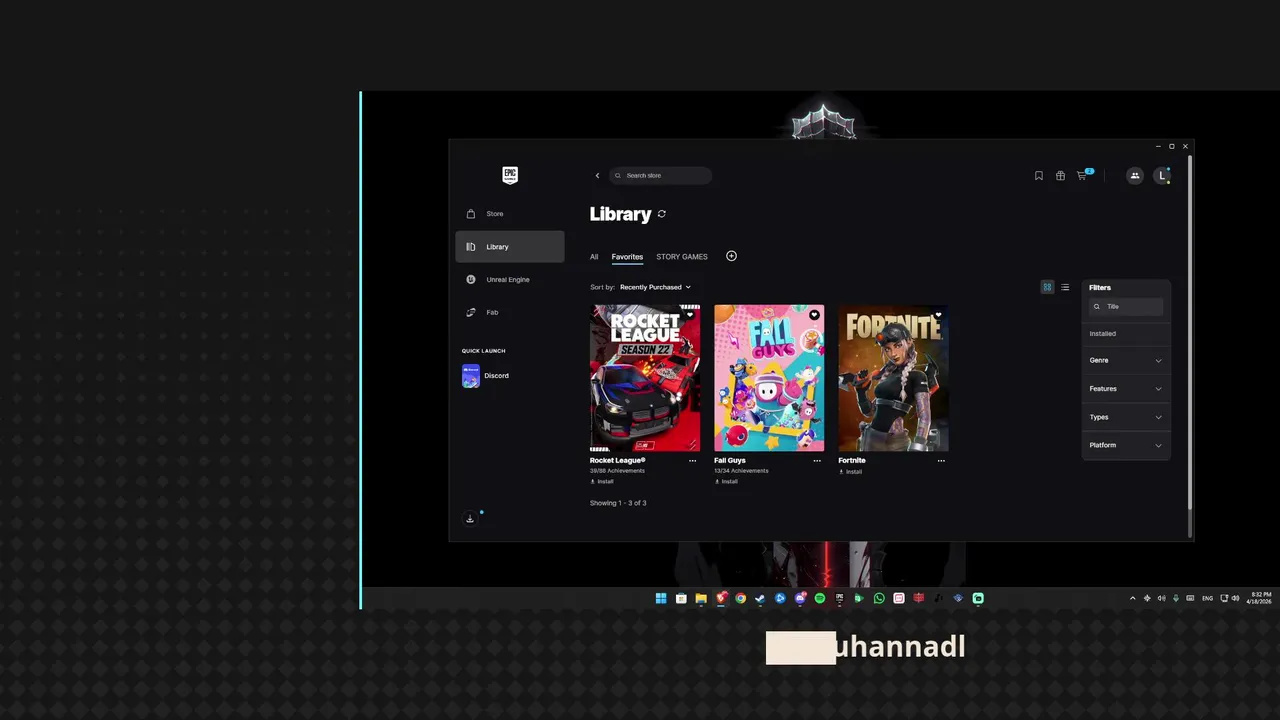Expand the Features filter
The width and height of the screenshot is (1280, 720).
[x=1126, y=389]
